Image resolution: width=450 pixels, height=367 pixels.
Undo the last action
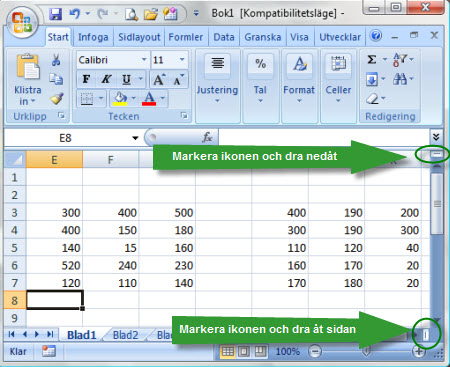click(75, 14)
